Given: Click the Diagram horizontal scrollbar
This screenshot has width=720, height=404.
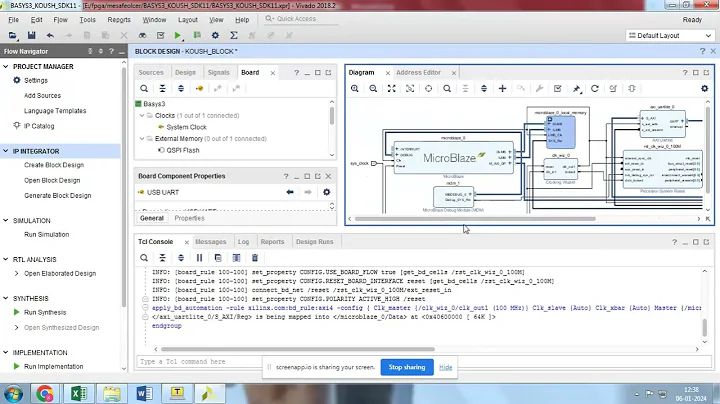Looking at the screenshot, I should (475, 219).
